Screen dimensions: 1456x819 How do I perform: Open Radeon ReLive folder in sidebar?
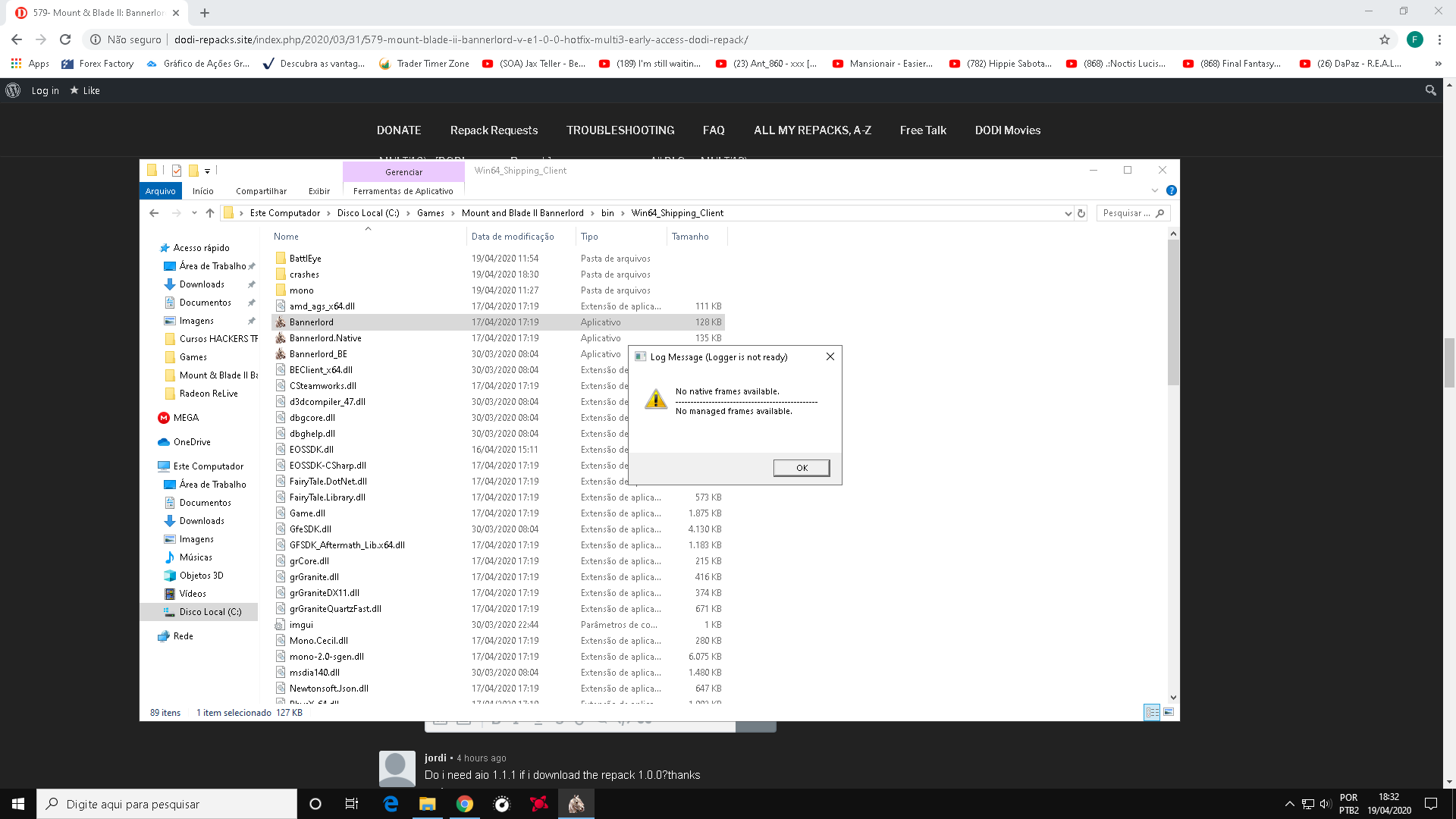click(x=208, y=394)
